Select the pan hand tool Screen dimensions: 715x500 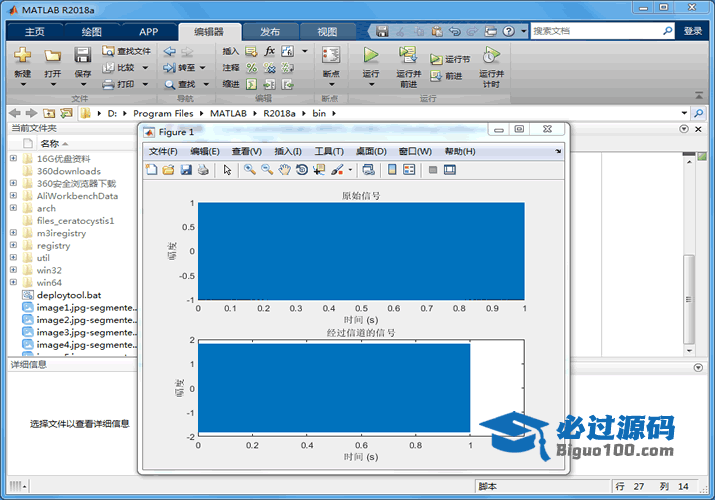pyautogui.click(x=285, y=170)
